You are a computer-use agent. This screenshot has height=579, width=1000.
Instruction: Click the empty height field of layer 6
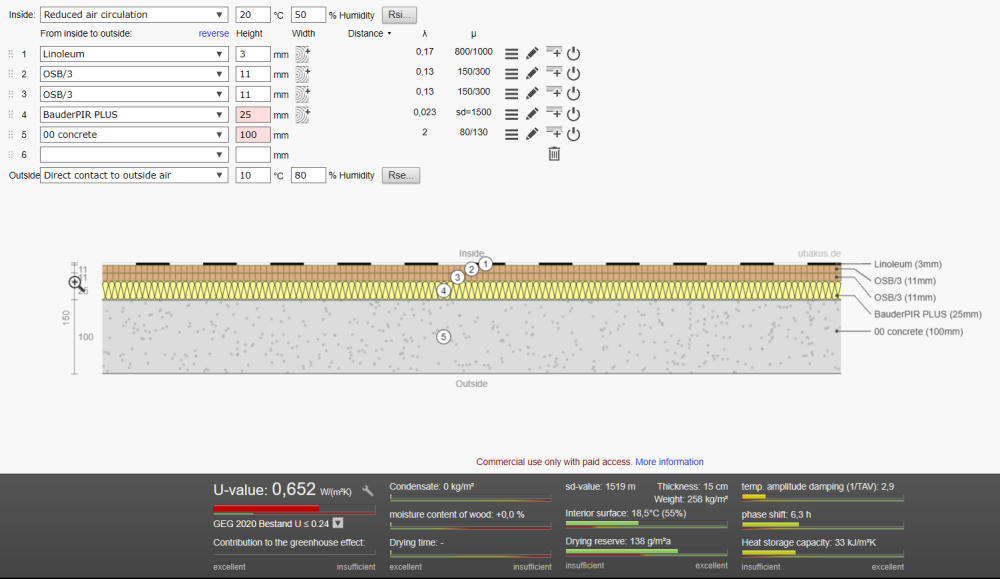coord(253,155)
